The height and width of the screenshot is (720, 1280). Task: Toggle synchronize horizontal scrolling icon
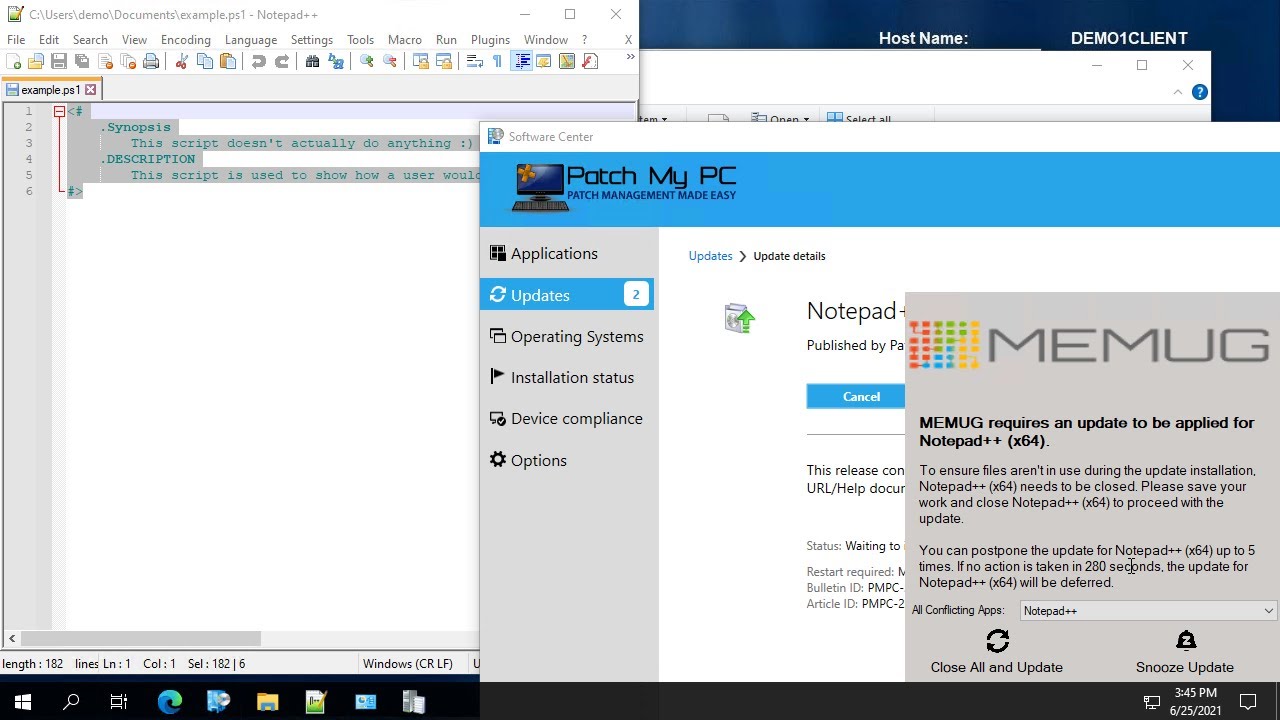click(444, 62)
